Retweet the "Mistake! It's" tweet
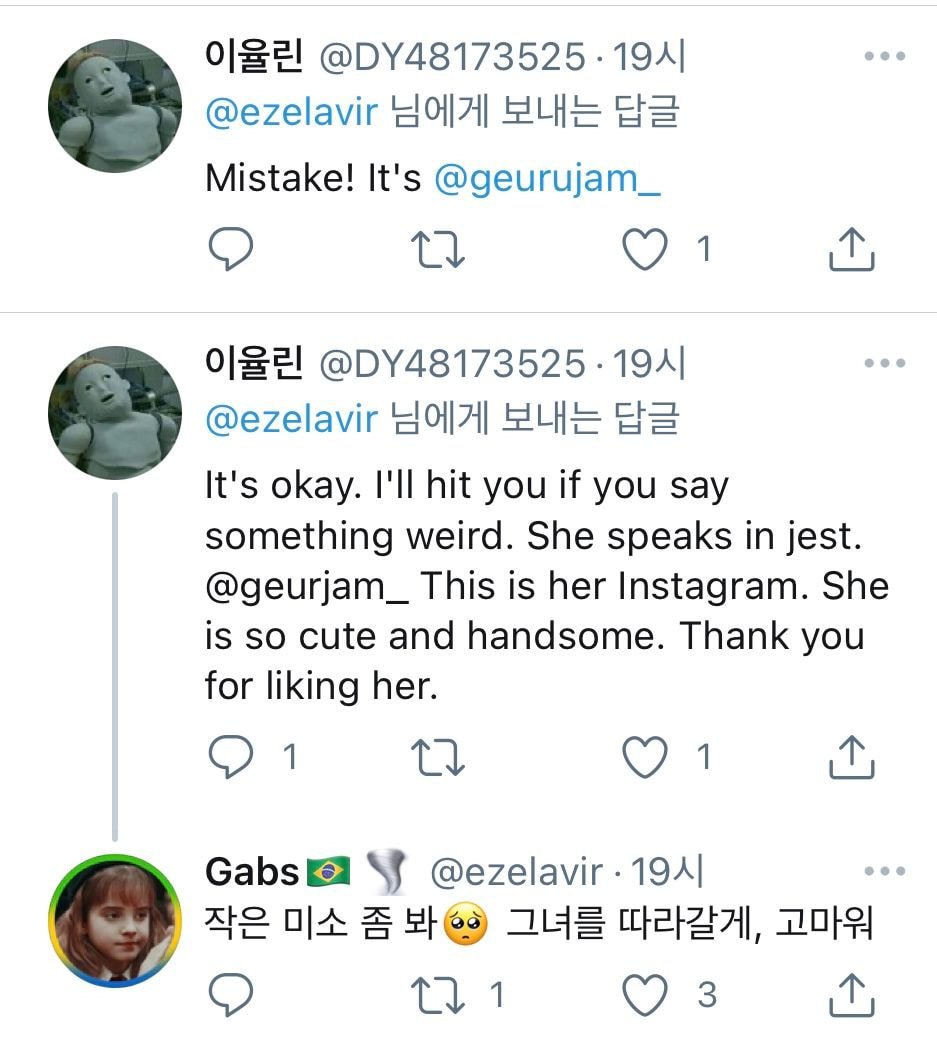937x1054 pixels. (x=441, y=250)
